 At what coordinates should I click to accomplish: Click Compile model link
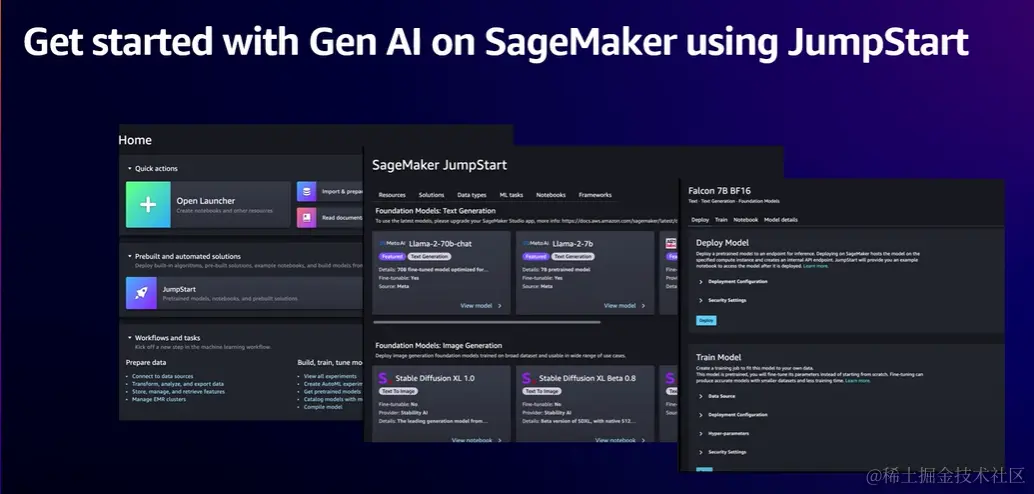pos(323,407)
